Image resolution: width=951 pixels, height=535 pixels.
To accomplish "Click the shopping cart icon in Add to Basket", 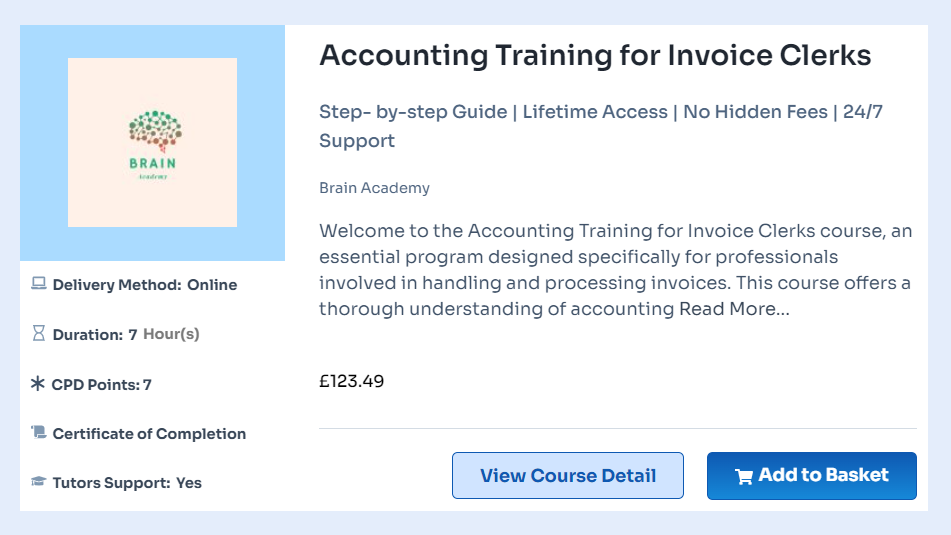I will 744,477.
